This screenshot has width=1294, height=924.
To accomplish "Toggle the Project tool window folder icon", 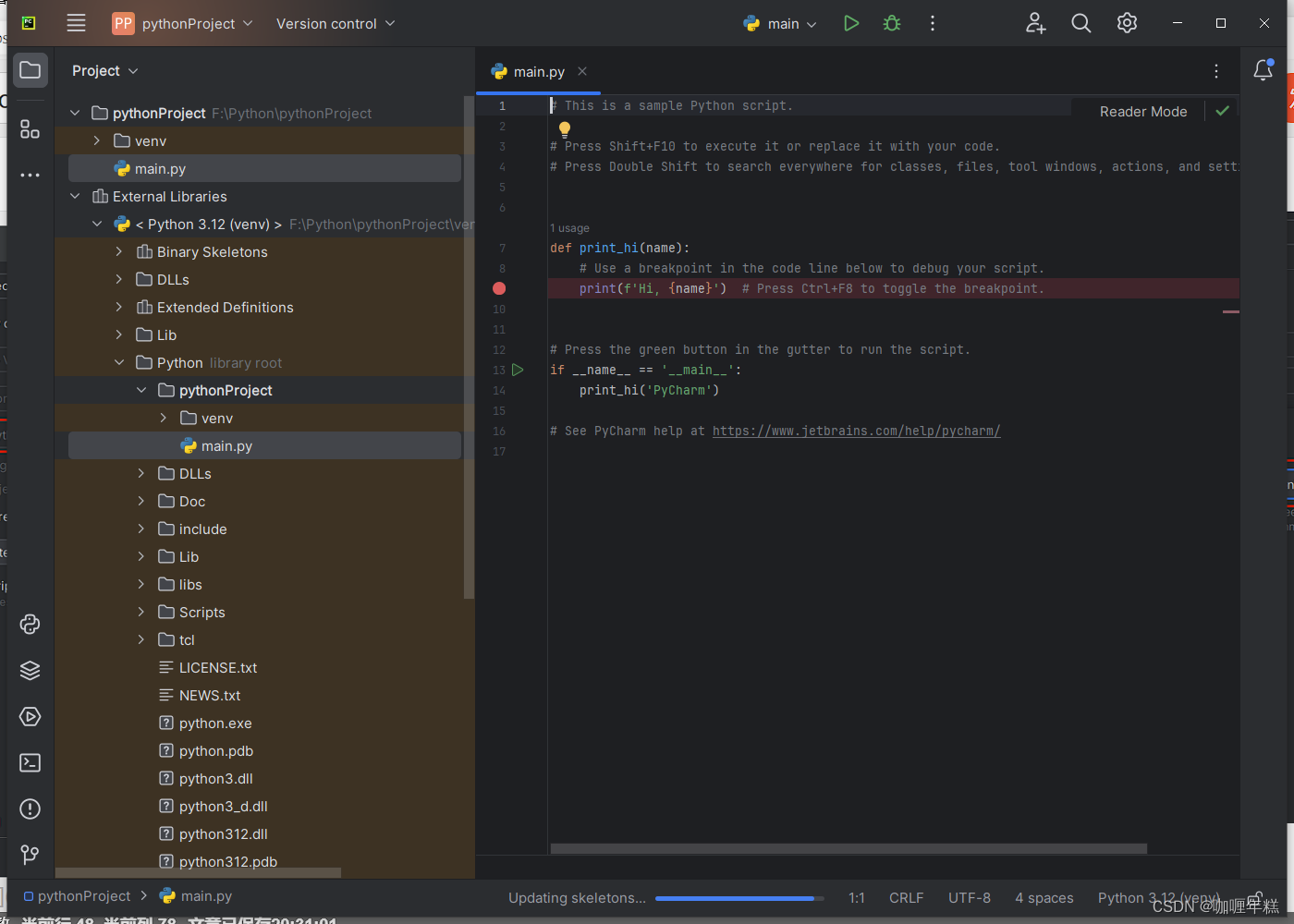I will click(x=31, y=70).
